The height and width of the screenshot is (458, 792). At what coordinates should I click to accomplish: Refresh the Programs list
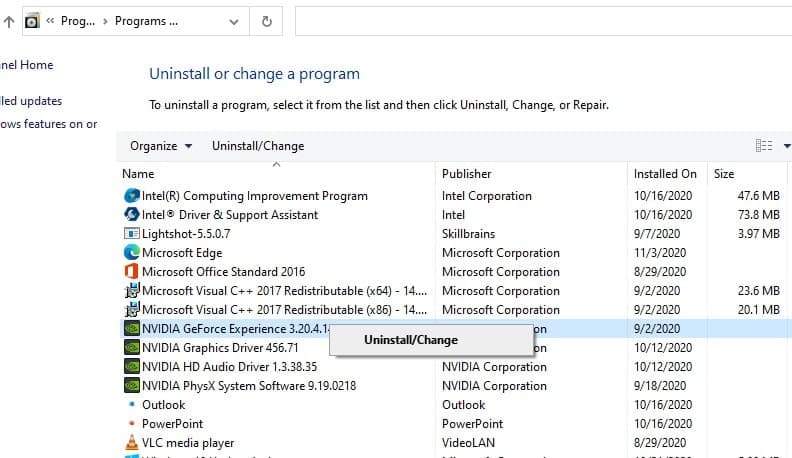click(267, 21)
